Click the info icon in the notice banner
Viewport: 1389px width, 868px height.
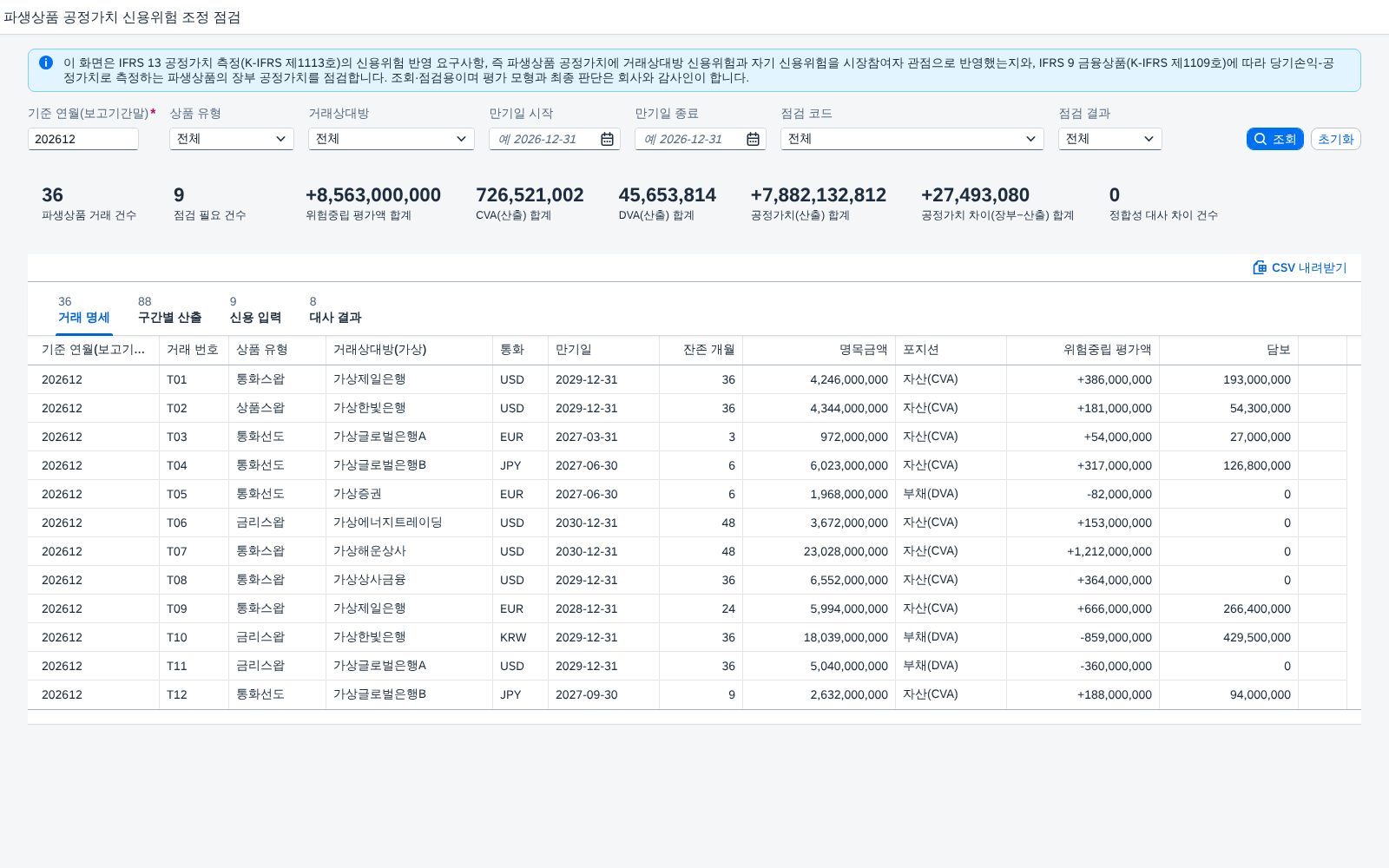tap(46, 62)
